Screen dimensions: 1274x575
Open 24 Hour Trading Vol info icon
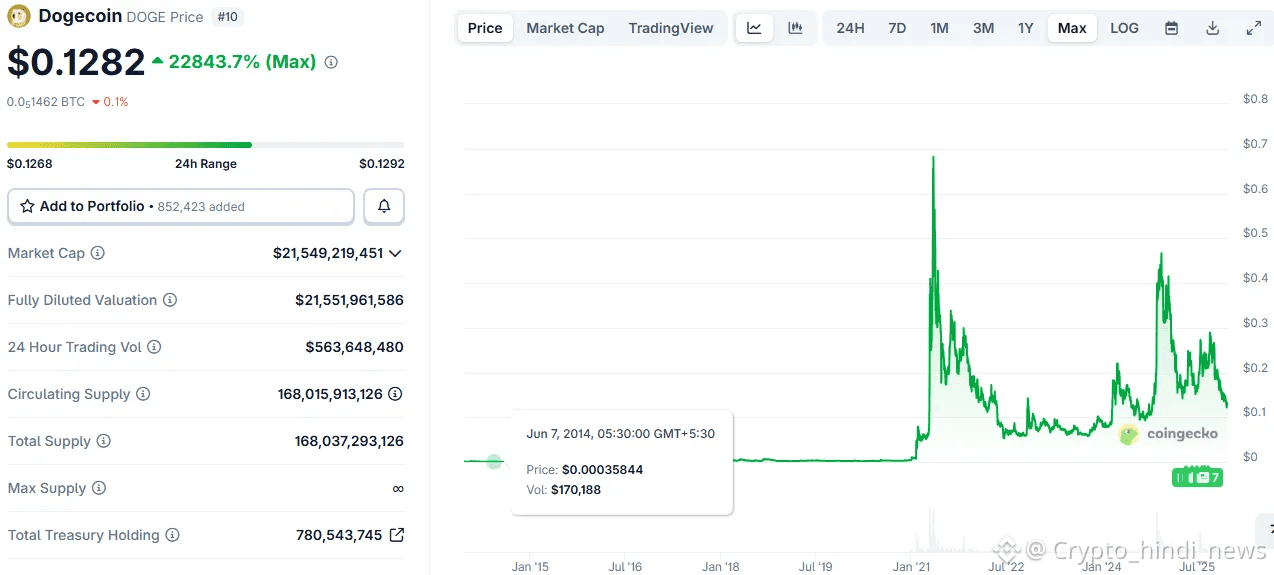pyautogui.click(x=154, y=347)
